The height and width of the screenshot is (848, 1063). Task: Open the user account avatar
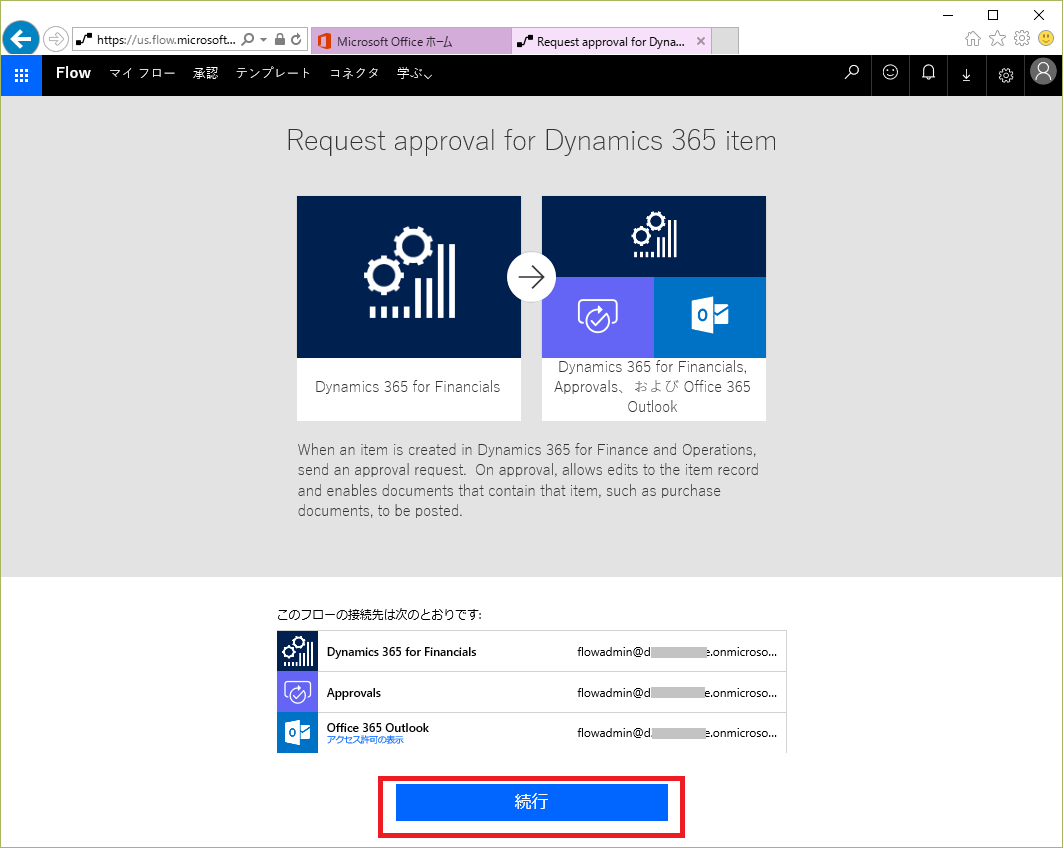tap(1043, 71)
